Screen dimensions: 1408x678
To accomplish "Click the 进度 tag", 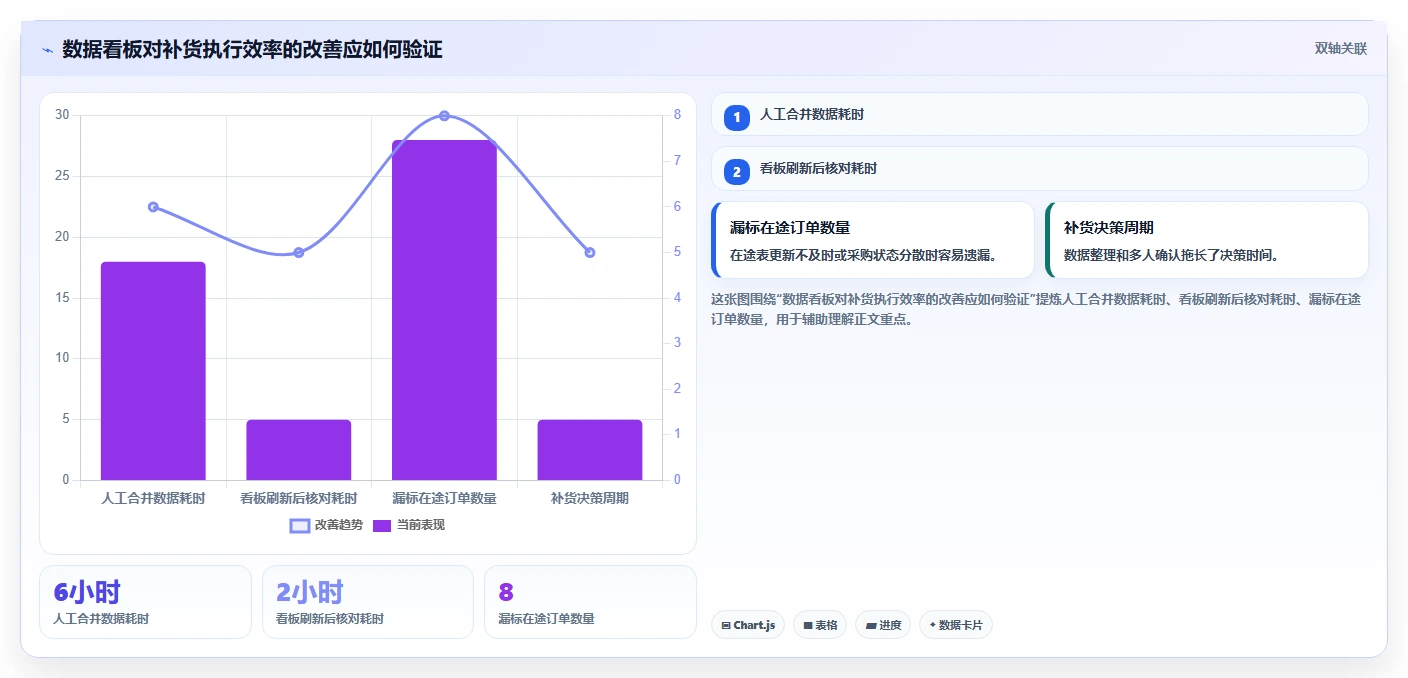I will click(883, 625).
